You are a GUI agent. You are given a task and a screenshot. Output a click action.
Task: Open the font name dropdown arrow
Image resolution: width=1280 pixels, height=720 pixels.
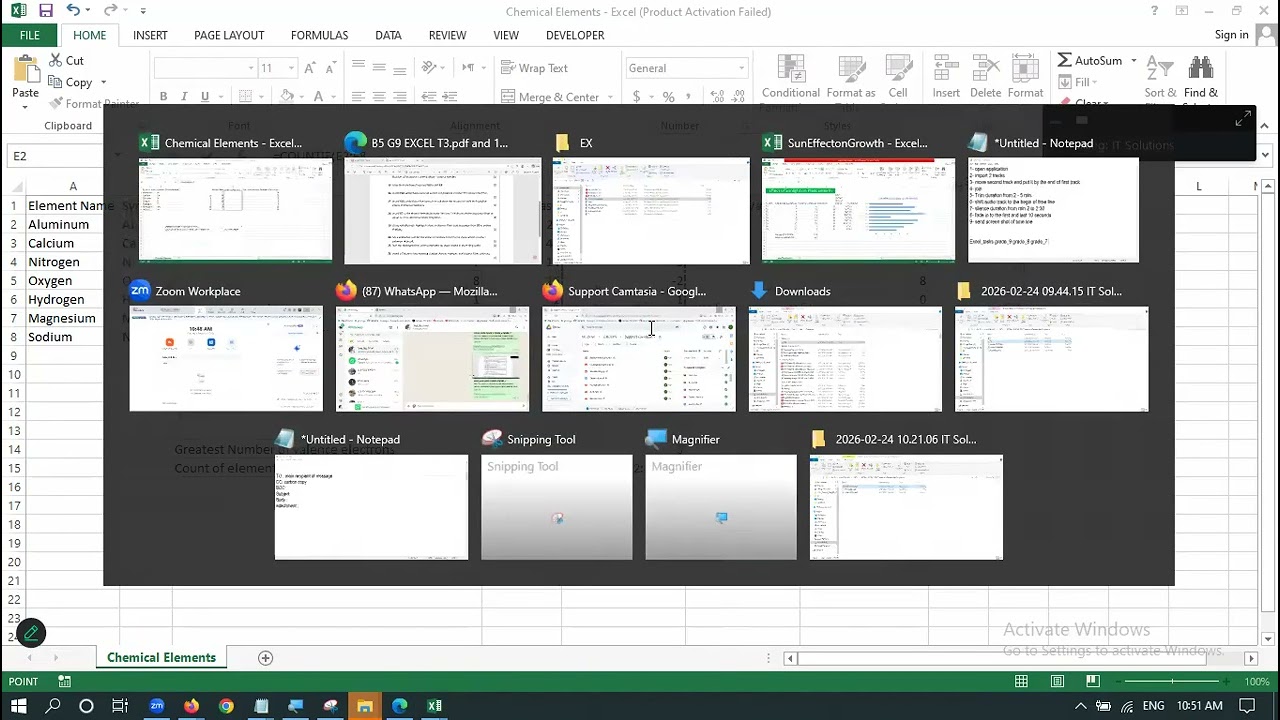coord(250,68)
